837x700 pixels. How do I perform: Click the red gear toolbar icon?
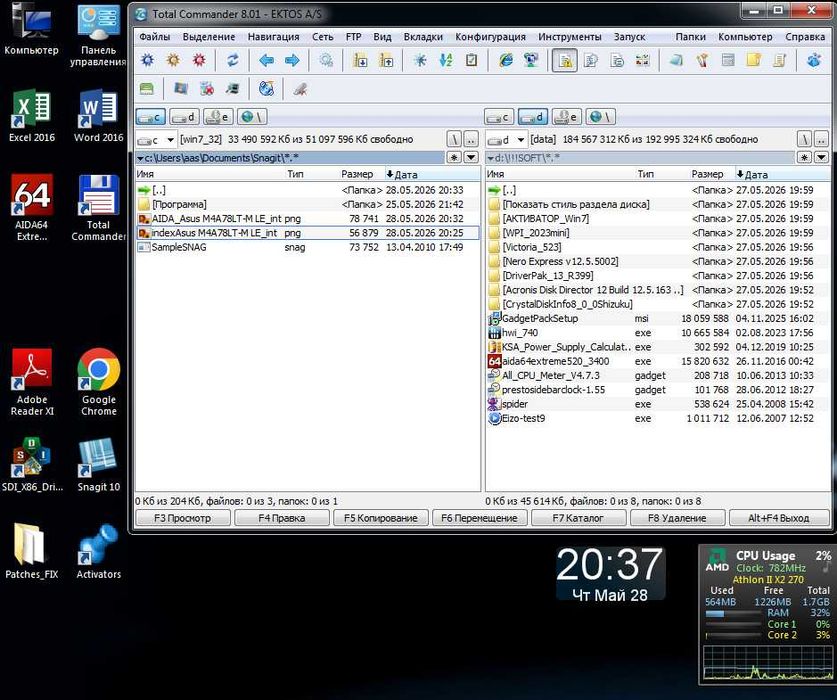click(x=199, y=60)
